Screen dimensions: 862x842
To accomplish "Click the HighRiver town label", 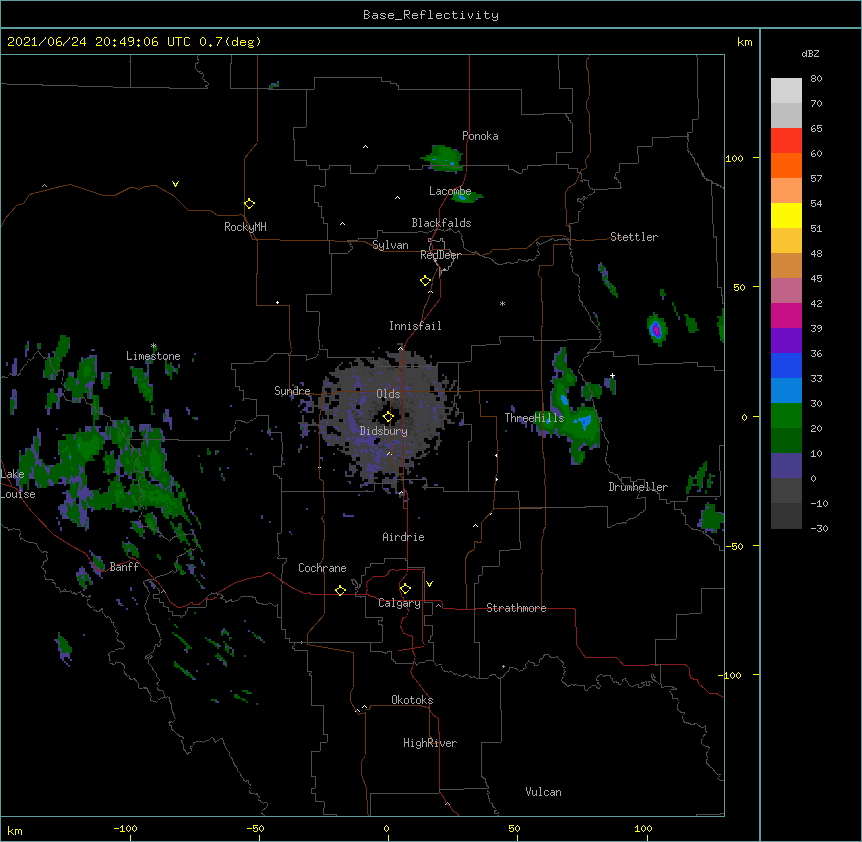I will [430, 743].
